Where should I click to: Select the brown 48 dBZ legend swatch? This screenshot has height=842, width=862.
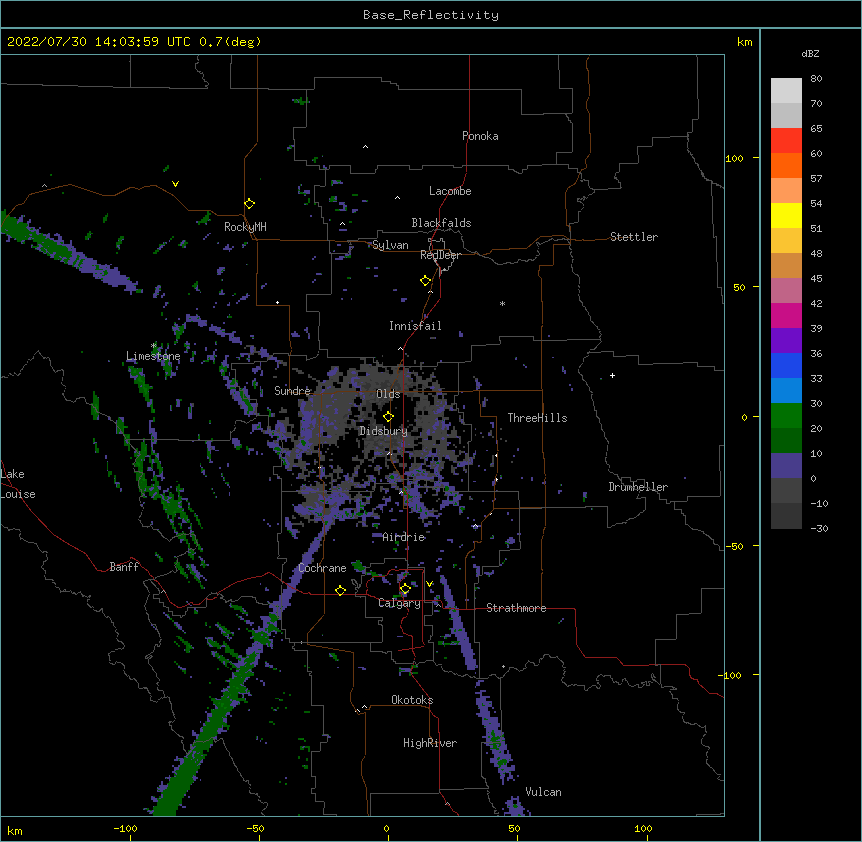click(x=786, y=265)
